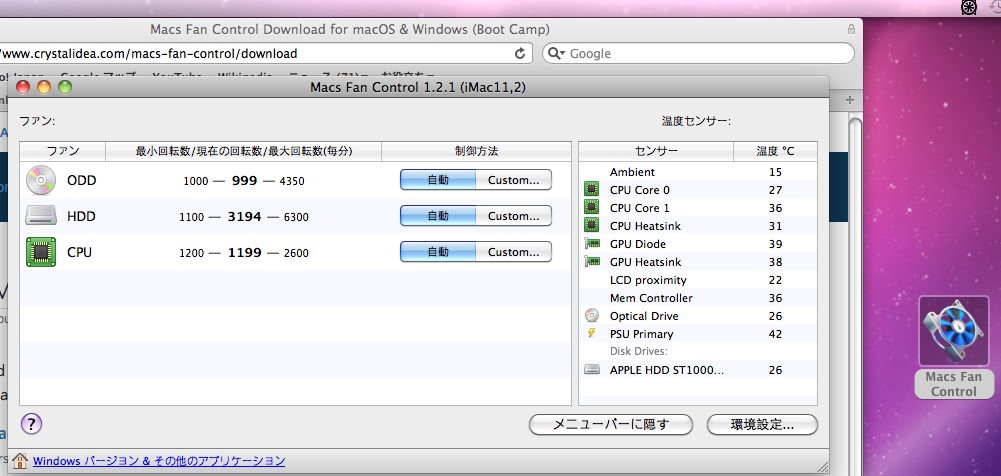This screenshot has width=1001, height=476.
Task: Click the CPU fan name
Action: (x=80, y=253)
